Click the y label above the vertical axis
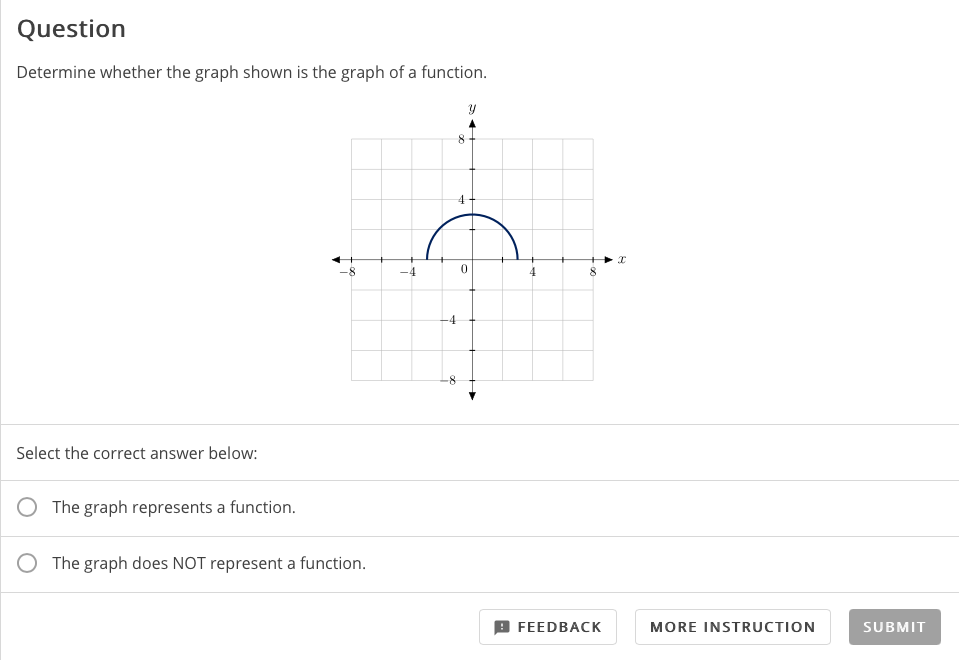 (471, 106)
